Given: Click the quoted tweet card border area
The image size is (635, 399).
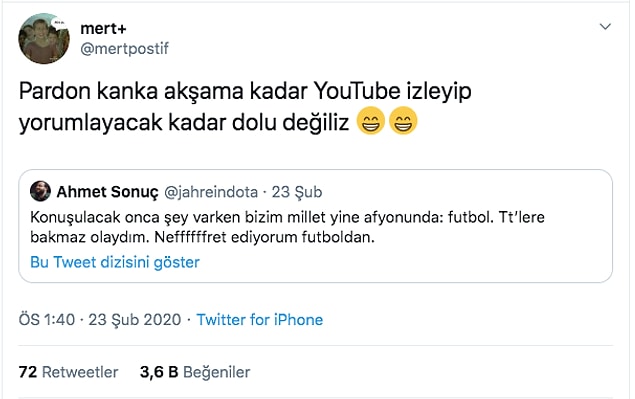Looking at the screenshot, I should tap(315, 226).
